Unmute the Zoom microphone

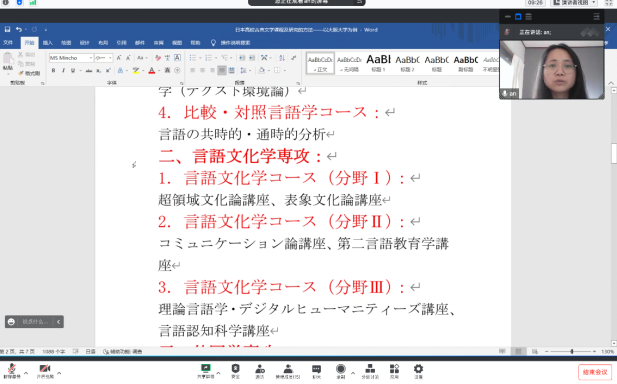(x=12, y=371)
